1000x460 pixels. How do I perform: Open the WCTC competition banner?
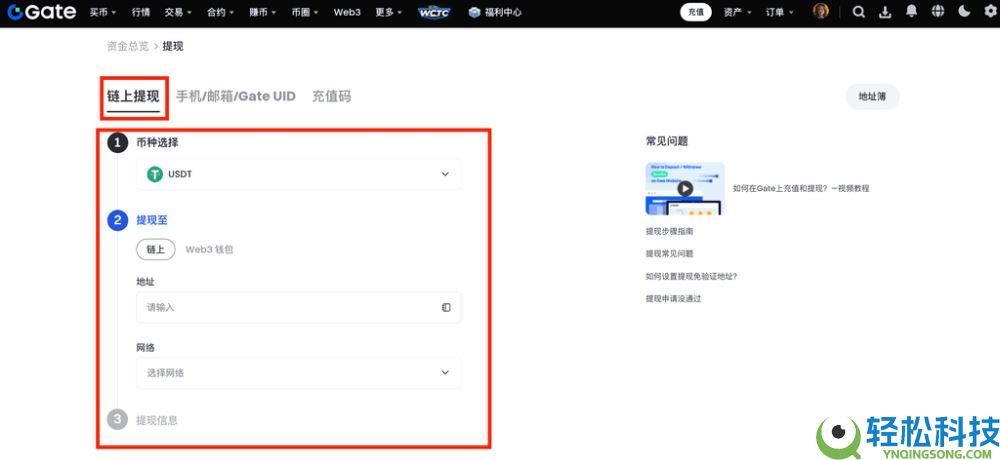pyautogui.click(x=434, y=12)
